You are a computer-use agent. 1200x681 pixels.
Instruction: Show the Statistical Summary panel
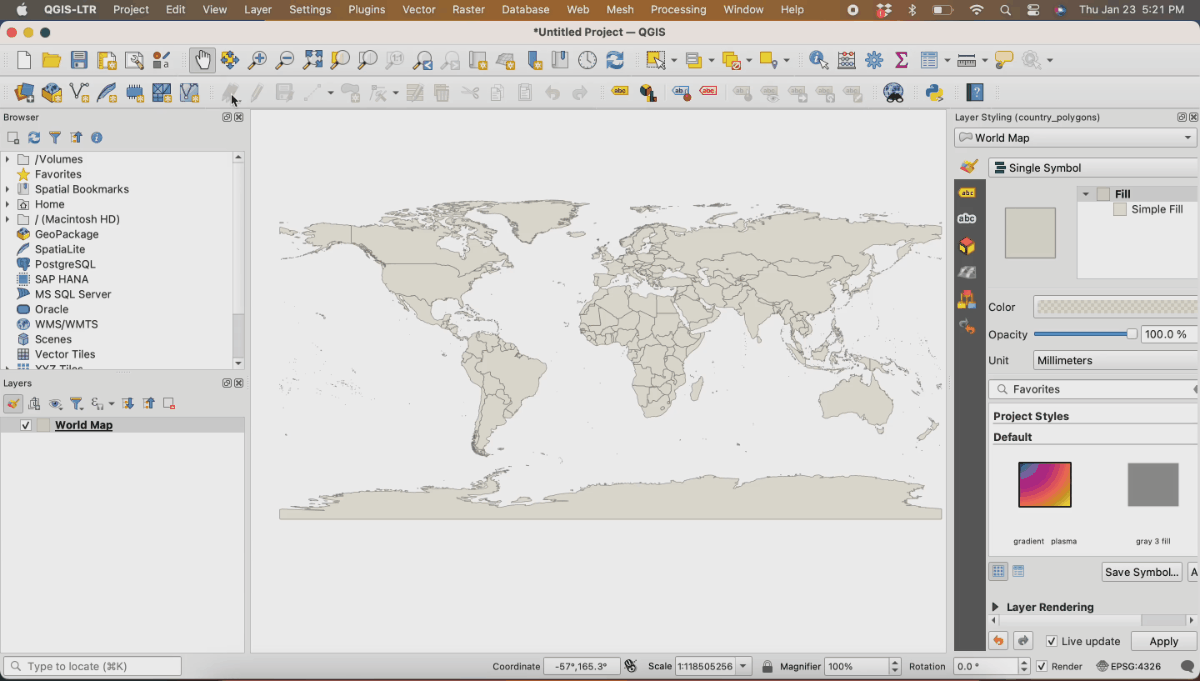click(x=899, y=60)
